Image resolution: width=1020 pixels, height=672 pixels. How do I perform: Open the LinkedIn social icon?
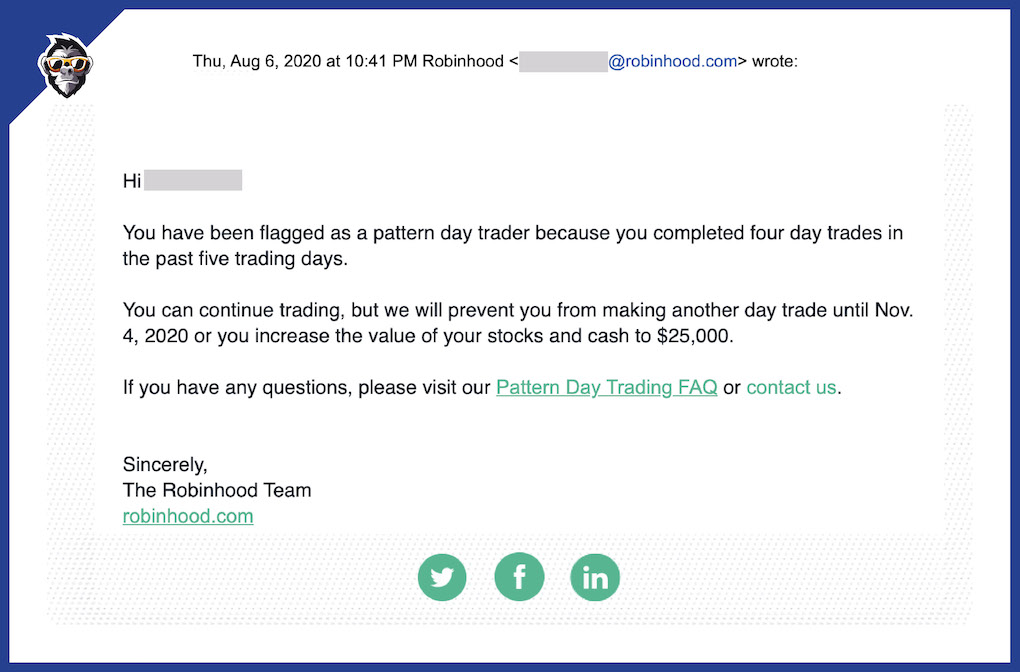point(595,577)
